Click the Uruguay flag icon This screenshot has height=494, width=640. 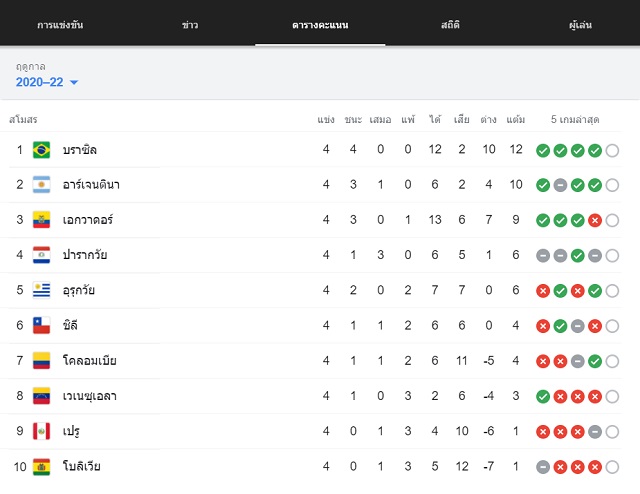(x=41, y=291)
